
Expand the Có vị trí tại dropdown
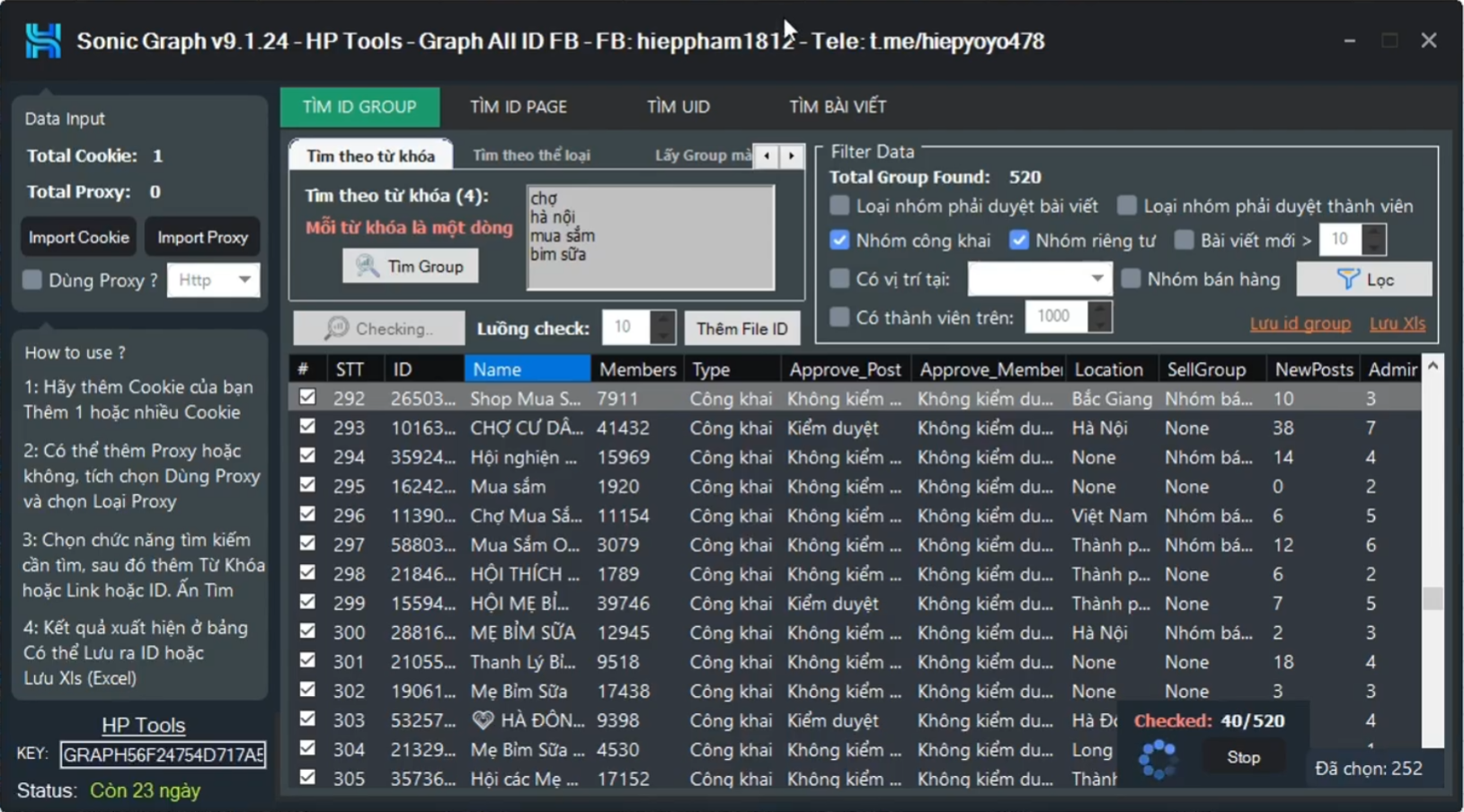click(1096, 279)
